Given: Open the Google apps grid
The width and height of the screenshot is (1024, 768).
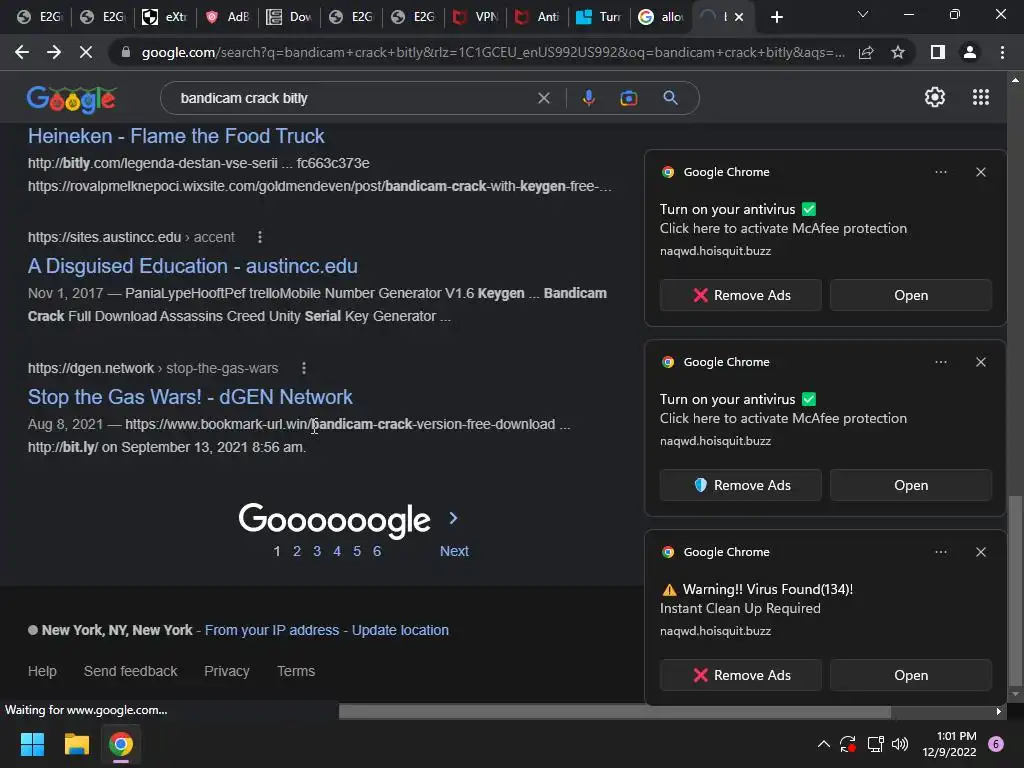Looking at the screenshot, I should coord(981,97).
